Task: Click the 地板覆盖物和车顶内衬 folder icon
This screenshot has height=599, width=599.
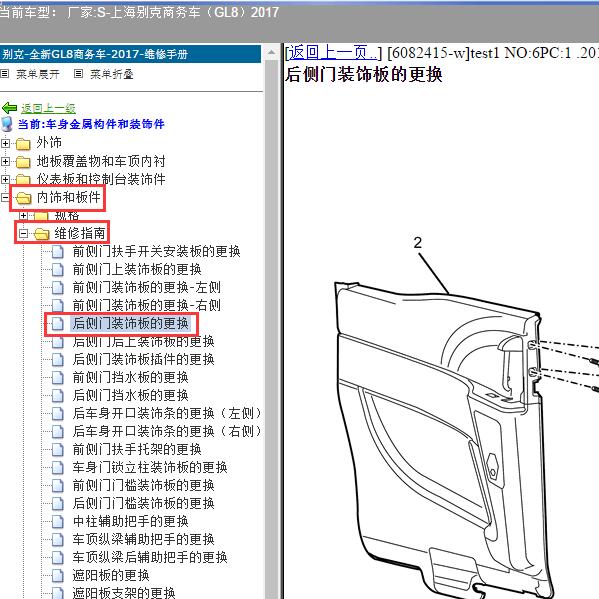Action: [x=23, y=162]
